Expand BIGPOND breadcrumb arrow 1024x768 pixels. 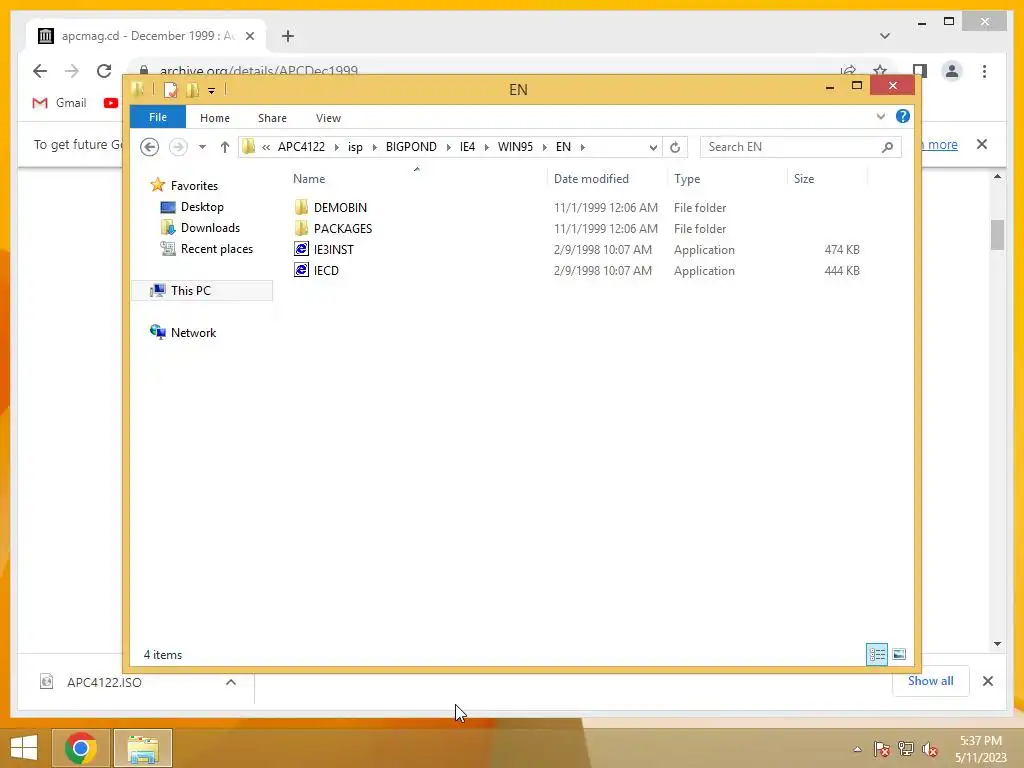tap(449, 147)
